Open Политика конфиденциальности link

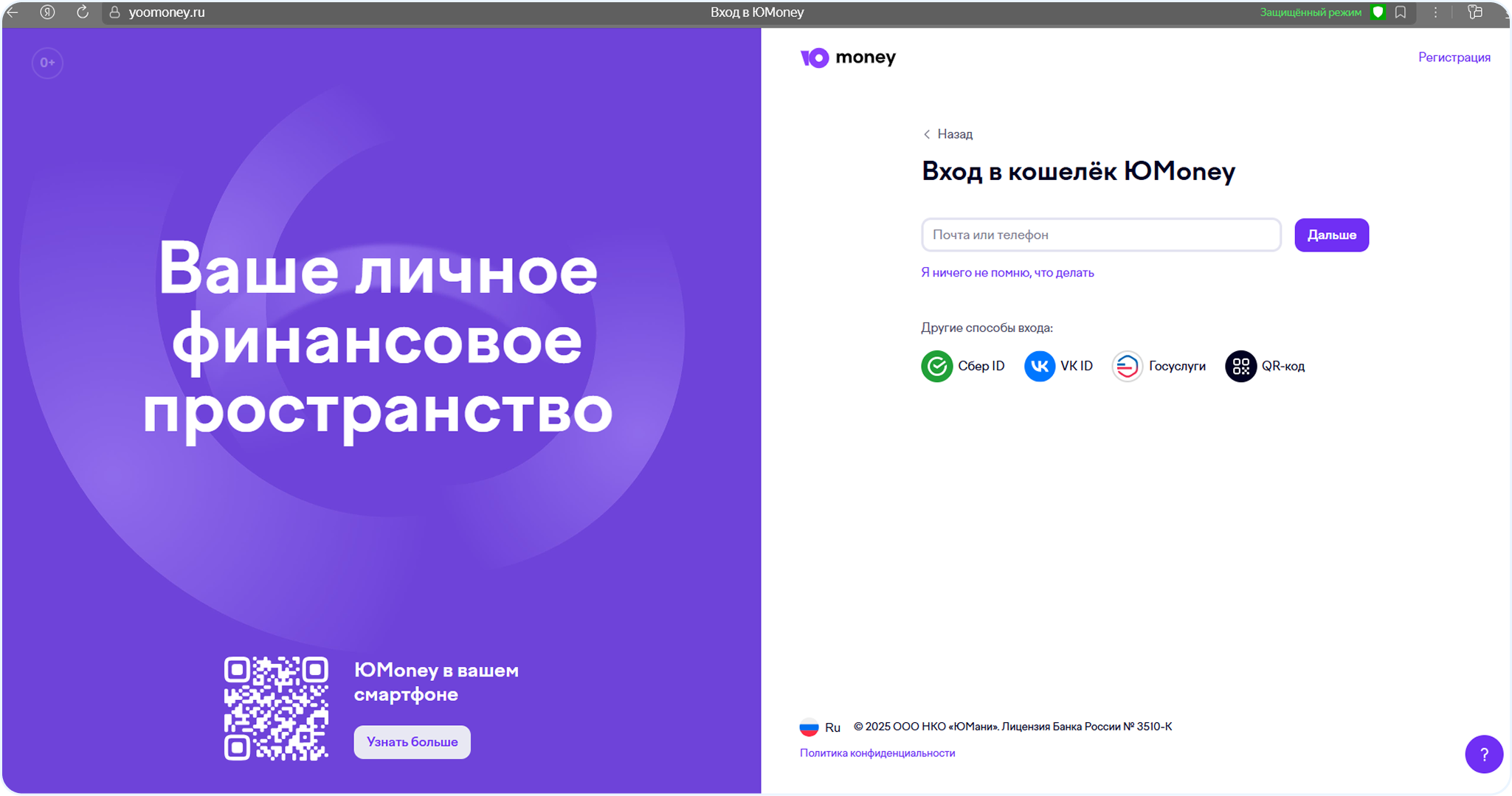tap(877, 753)
